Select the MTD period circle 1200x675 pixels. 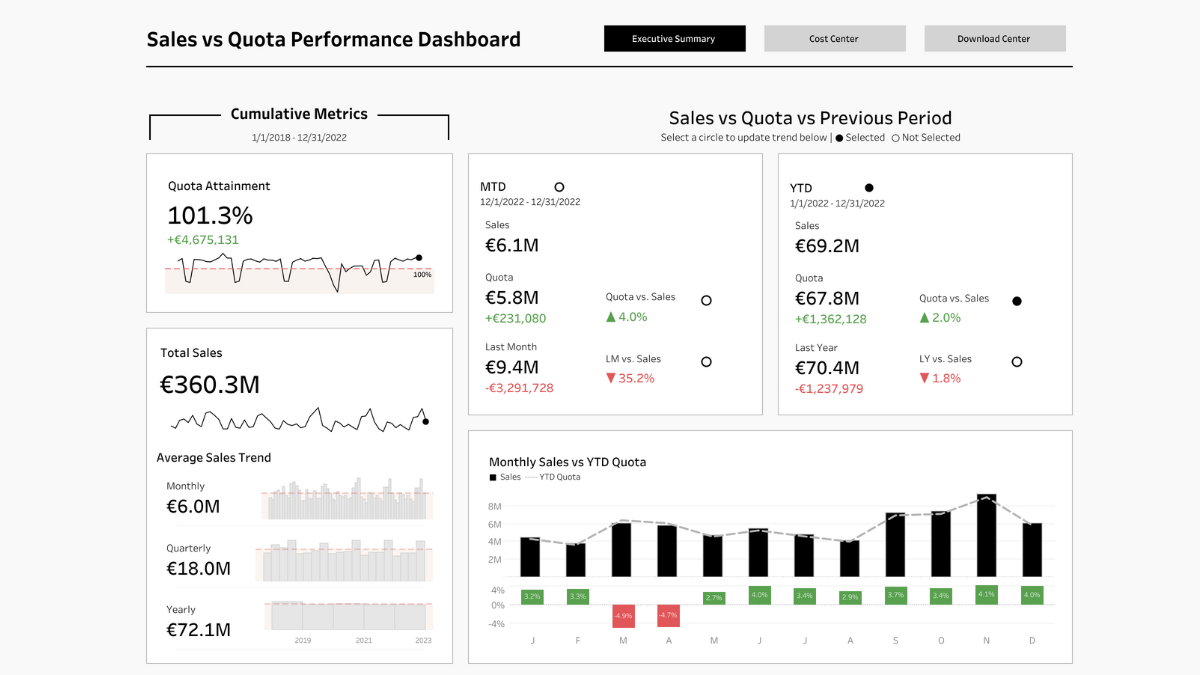[559, 187]
